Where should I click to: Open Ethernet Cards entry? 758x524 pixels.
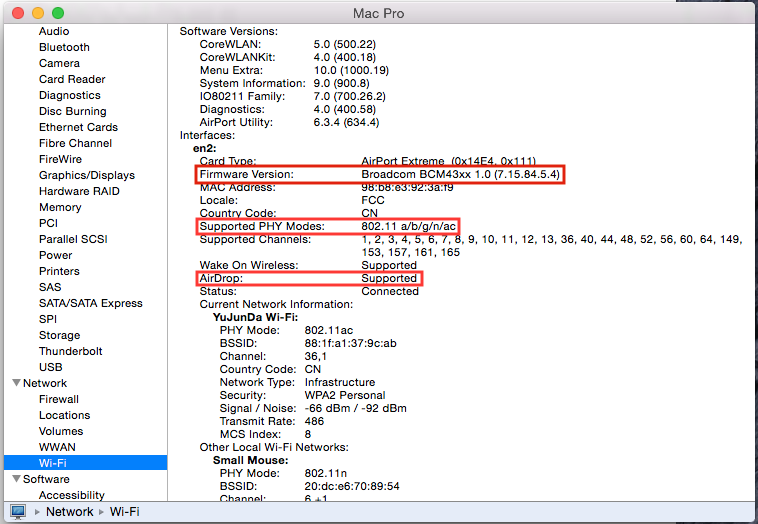pos(78,127)
